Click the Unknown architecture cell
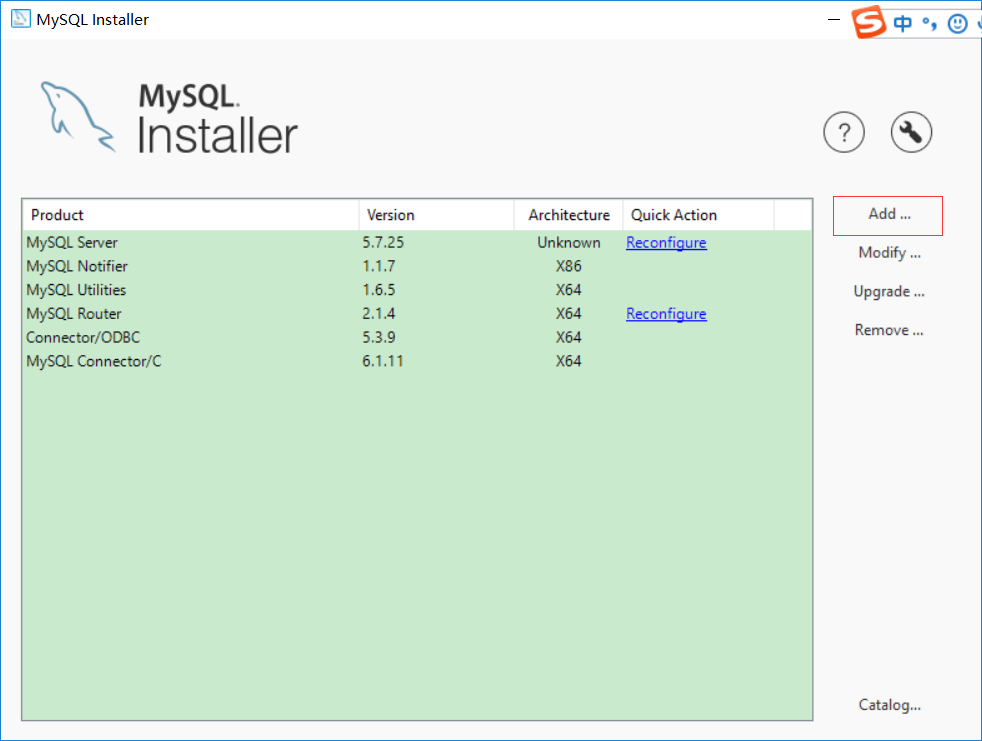982x741 pixels. (569, 242)
